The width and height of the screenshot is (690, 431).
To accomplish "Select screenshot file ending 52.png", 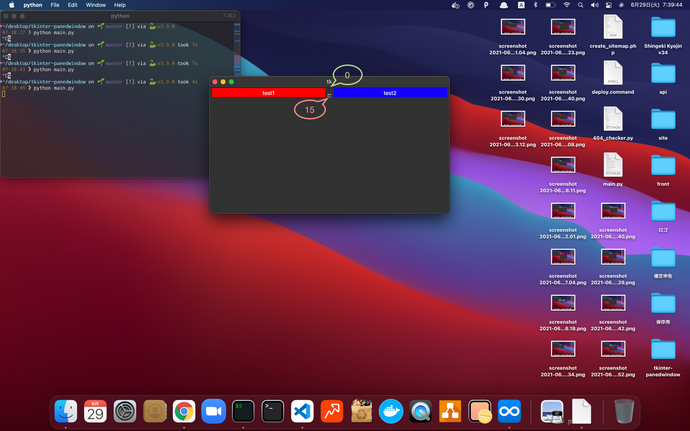I will pyautogui.click(x=613, y=358).
